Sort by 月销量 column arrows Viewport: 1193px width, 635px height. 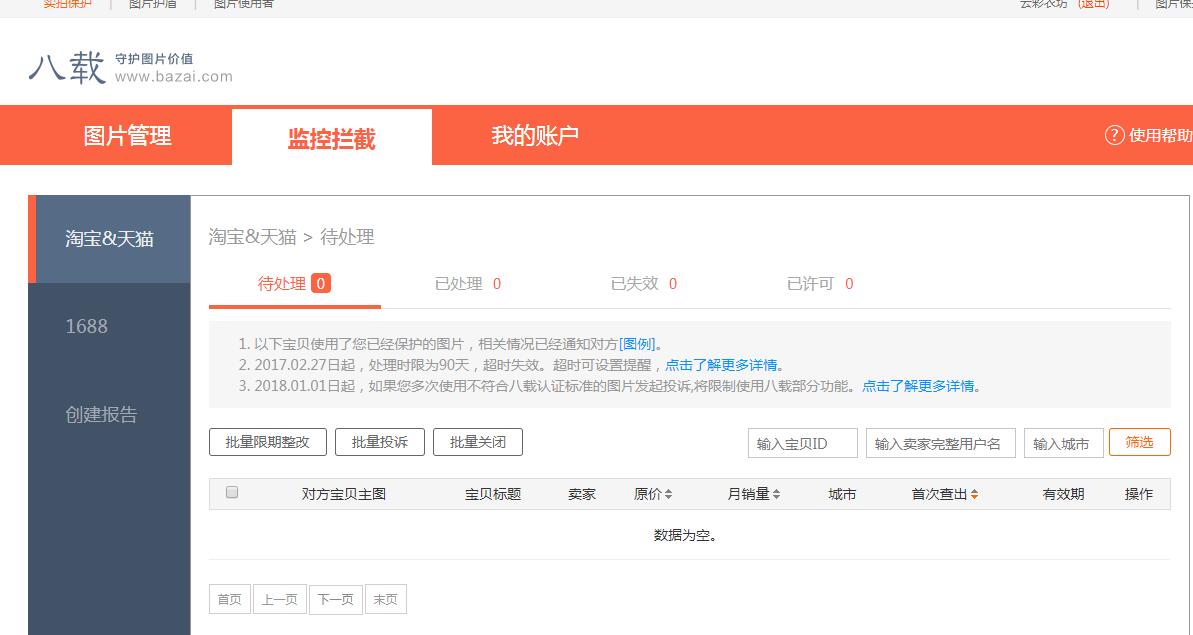[x=776, y=494]
